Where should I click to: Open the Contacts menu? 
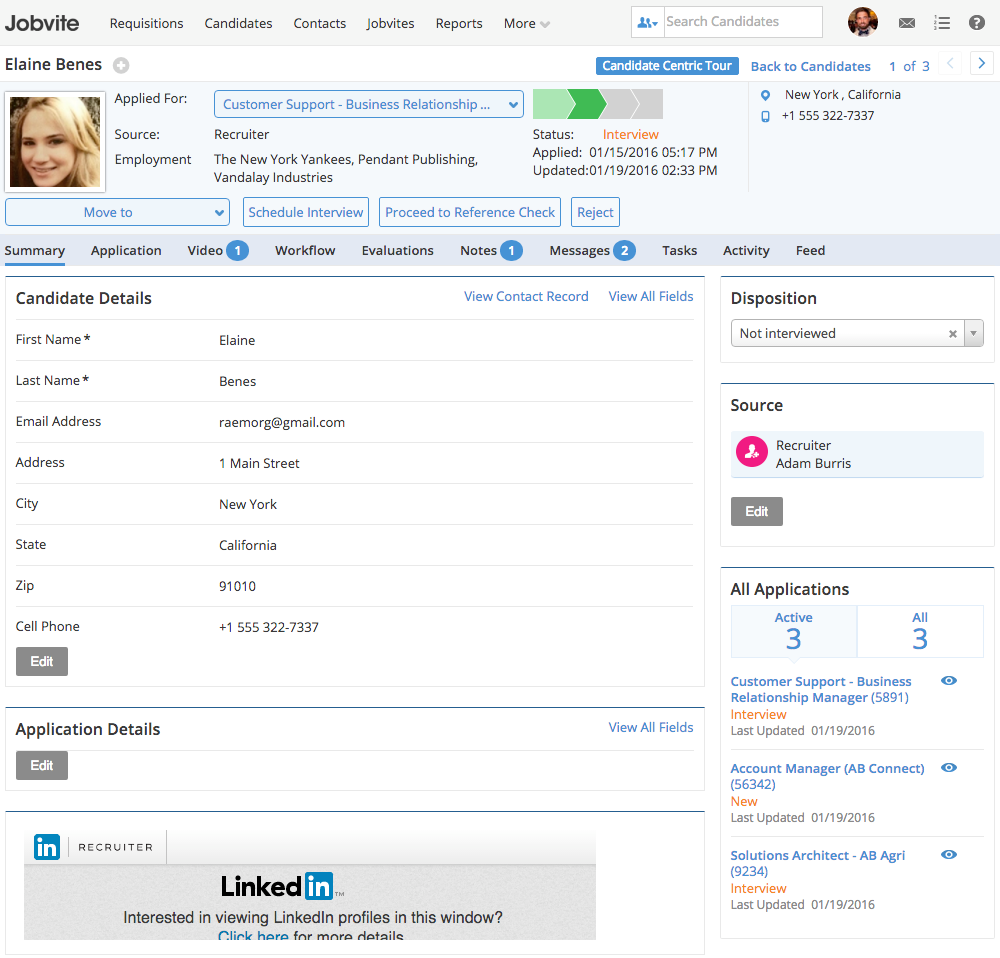tap(320, 24)
